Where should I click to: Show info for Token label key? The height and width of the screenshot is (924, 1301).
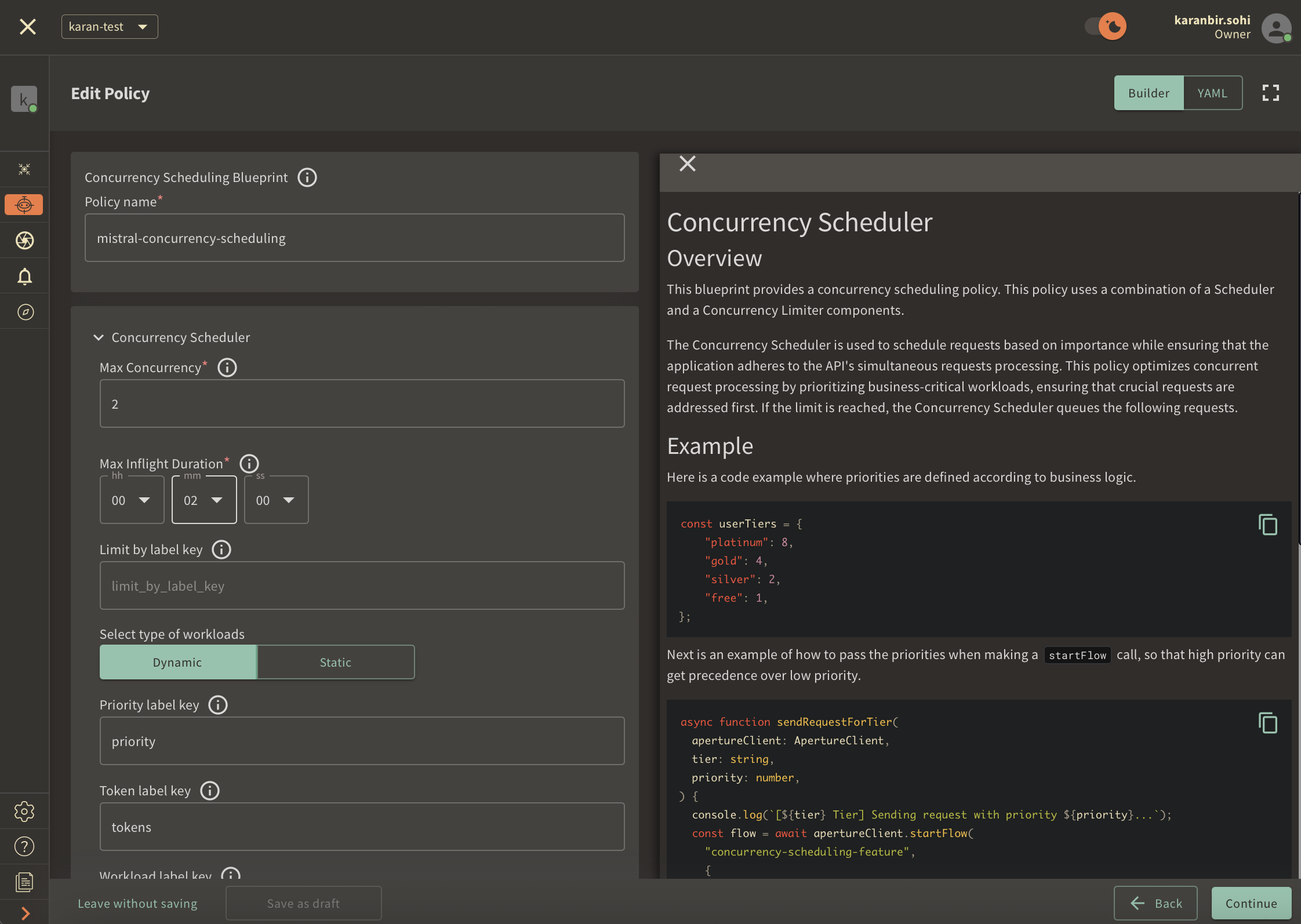[210, 791]
